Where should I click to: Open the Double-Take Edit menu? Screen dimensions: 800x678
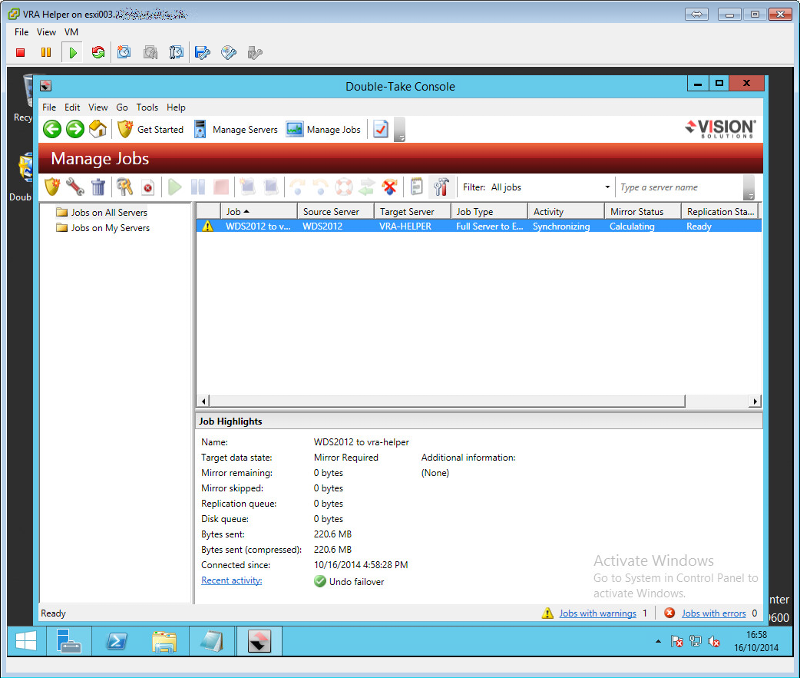tap(72, 107)
